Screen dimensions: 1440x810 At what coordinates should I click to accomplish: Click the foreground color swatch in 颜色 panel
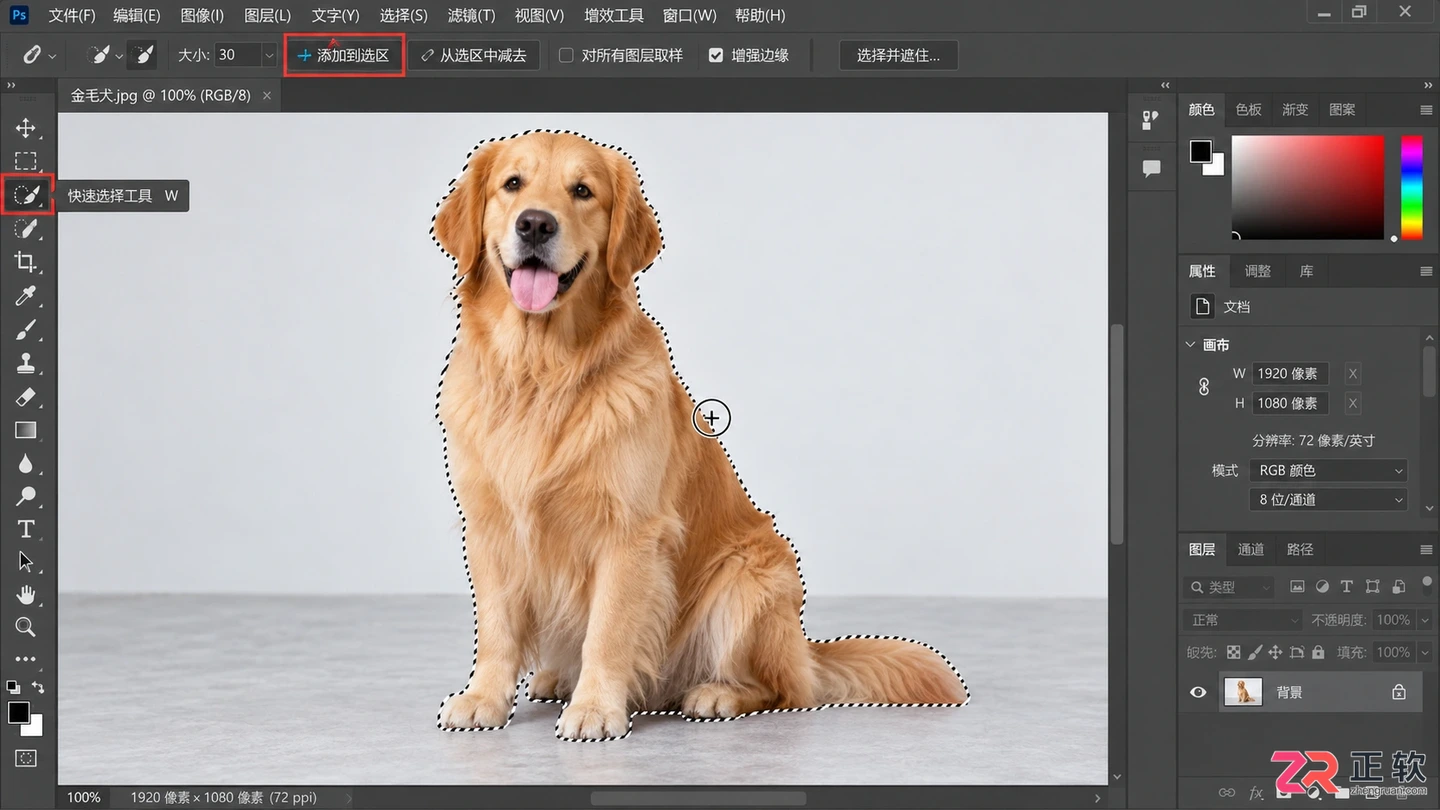coord(1200,151)
